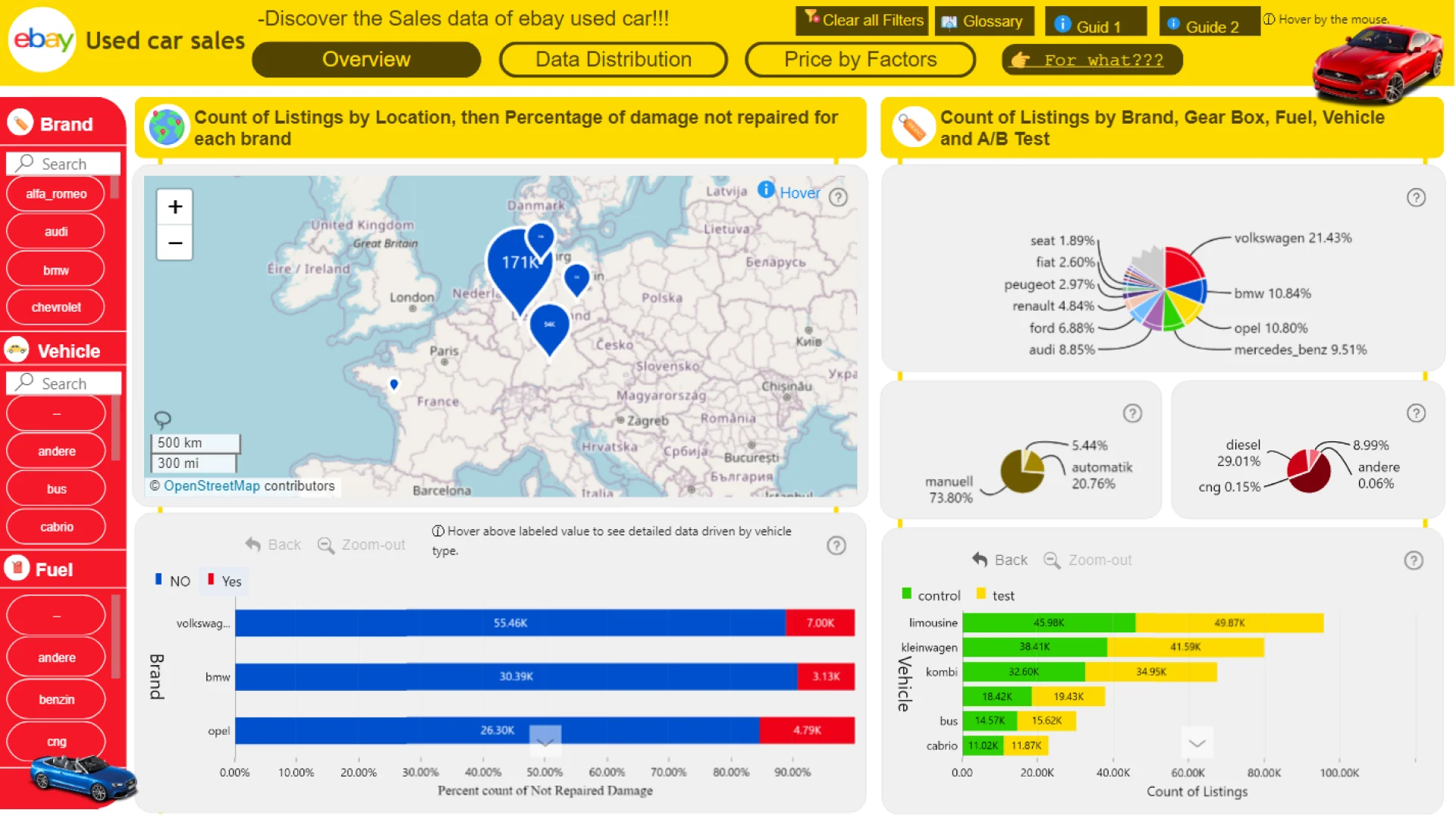1456x819 pixels.
Task: Click the Brand tag icon in sidebar
Action: tap(20, 122)
